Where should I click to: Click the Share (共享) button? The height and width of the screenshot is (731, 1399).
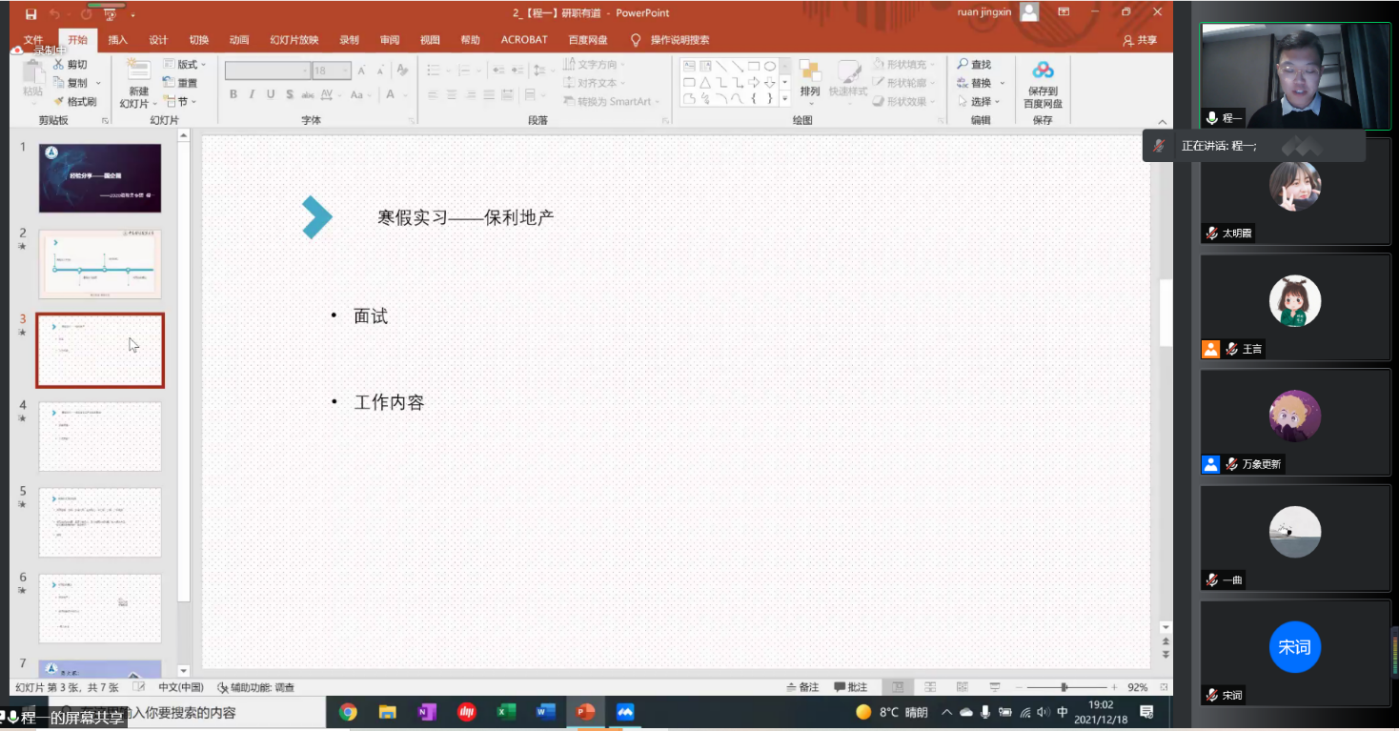[1140, 40]
